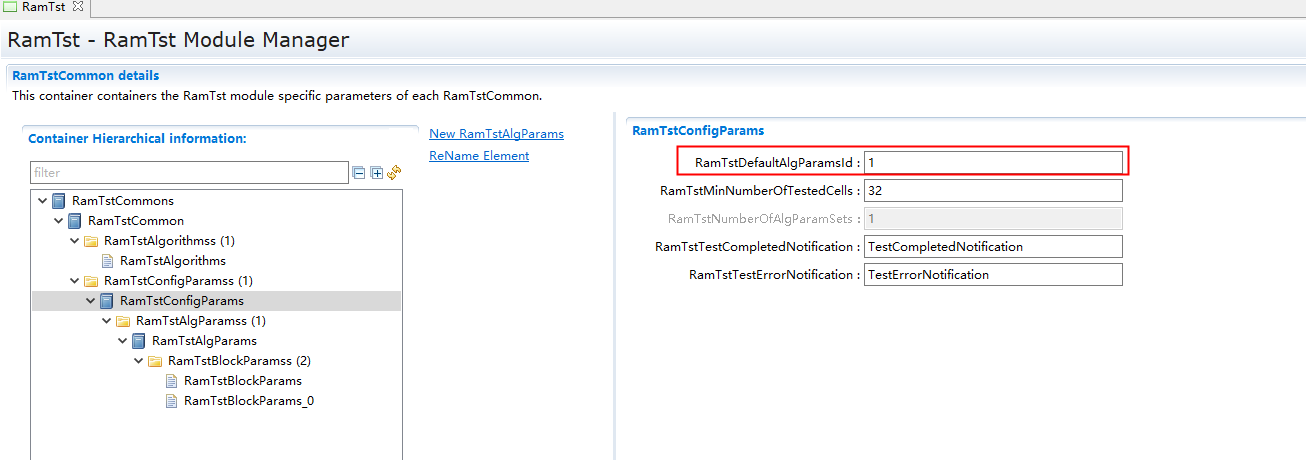Click the RamTstMinNumberOfTestedCells field
Image resolution: width=1306 pixels, height=460 pixels.
[992, 190]
